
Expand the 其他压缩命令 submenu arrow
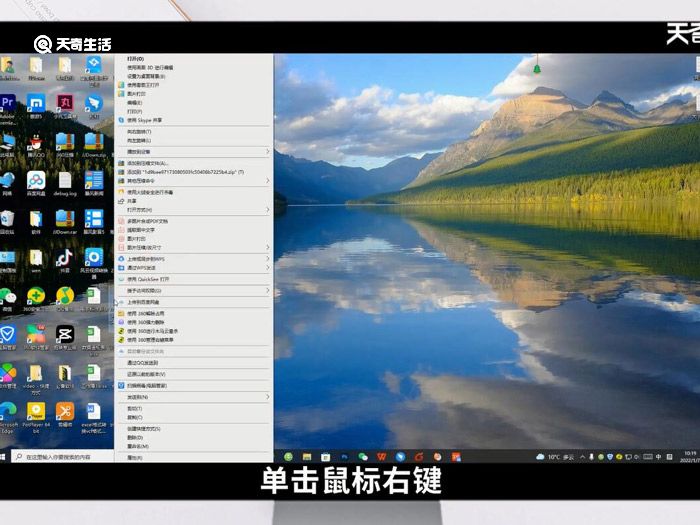click(267, 181)
